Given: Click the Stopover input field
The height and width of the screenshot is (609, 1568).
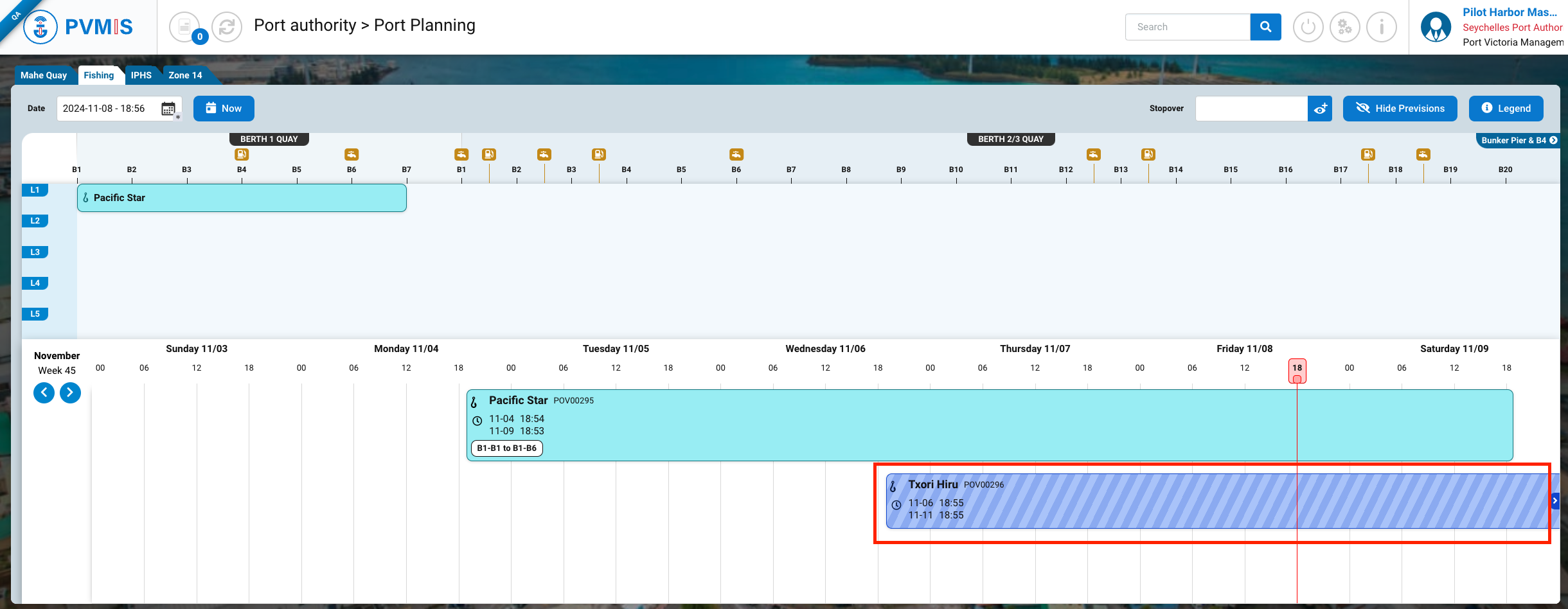Looking at the screenshot, I should pos(1251,109).
